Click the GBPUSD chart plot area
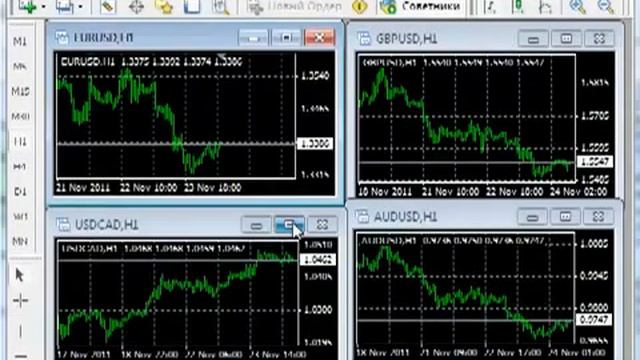Viewport: 640px width, 360px height. (467, 118)
